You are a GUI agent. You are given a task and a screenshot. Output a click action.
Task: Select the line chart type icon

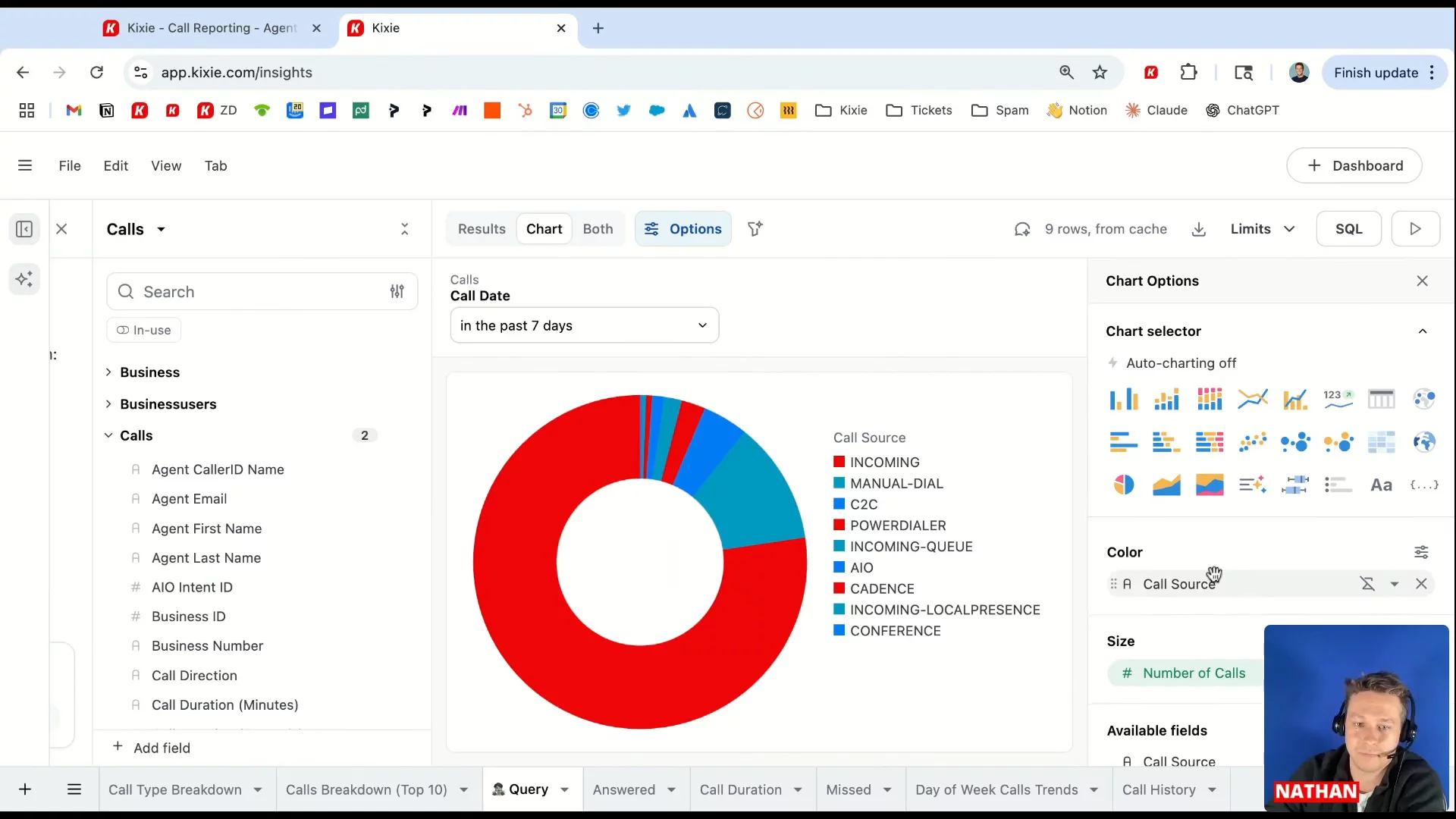click(1252, 398)
